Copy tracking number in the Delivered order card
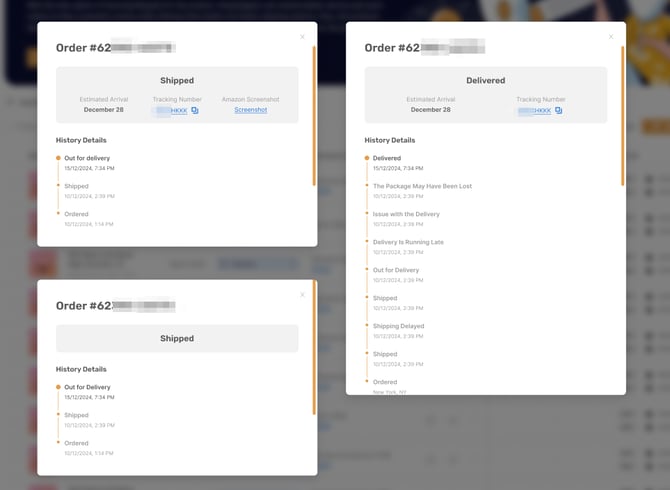 [x=558, y=110]
